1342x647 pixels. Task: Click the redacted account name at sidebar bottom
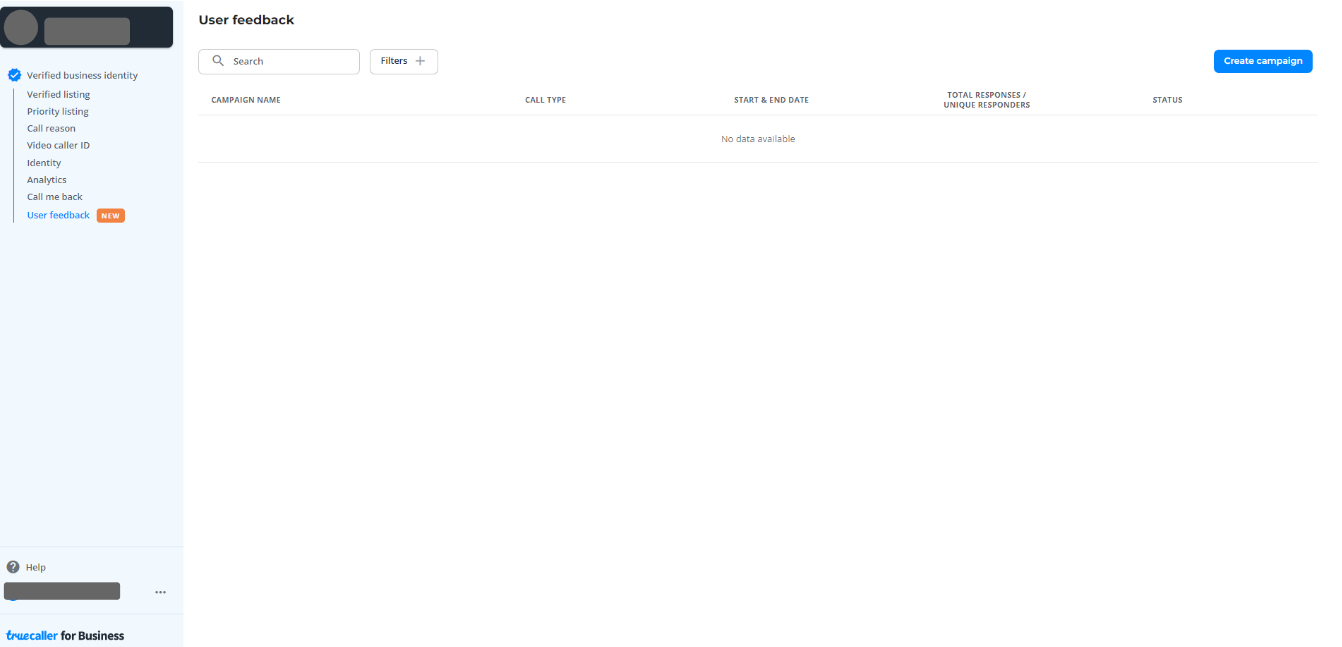(x=62, y=591)
